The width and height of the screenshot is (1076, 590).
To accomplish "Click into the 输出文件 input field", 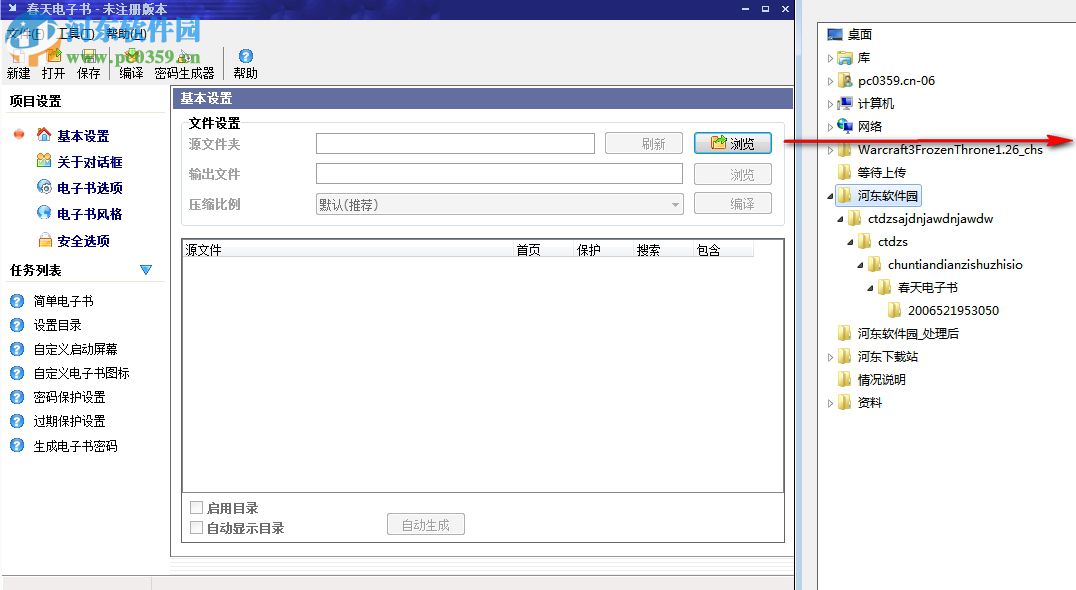I will coord(499,174).
